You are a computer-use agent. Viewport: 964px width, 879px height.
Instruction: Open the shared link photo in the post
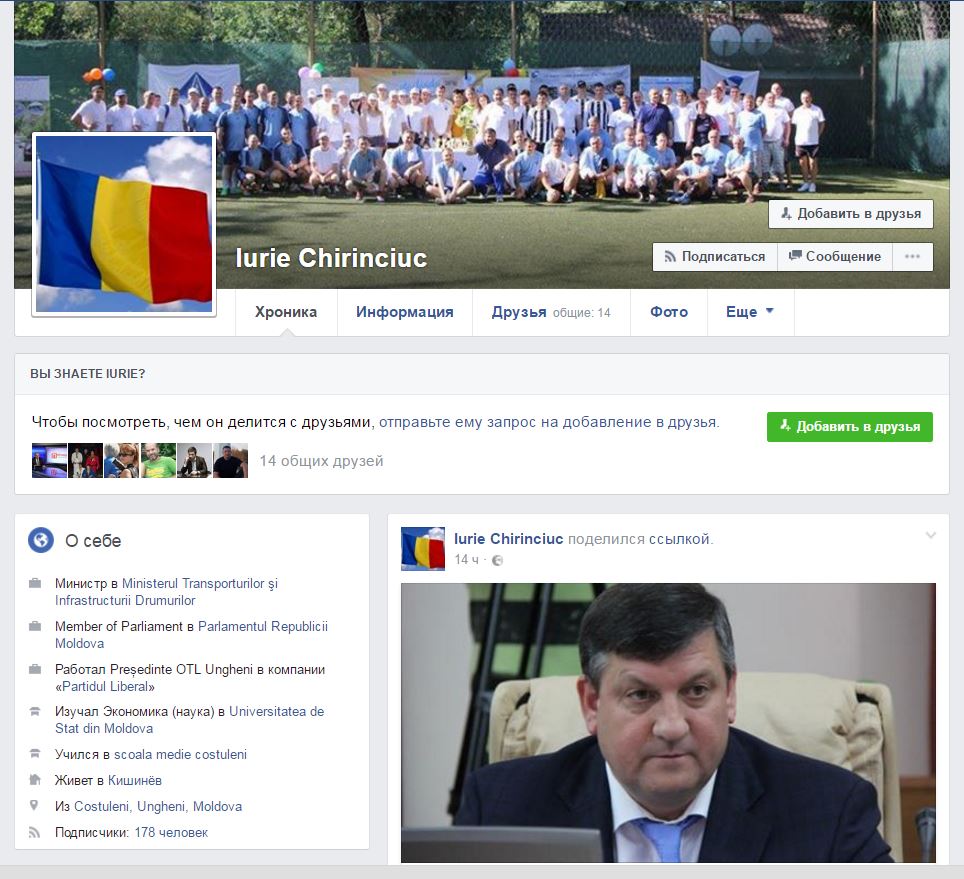point(668,722)
